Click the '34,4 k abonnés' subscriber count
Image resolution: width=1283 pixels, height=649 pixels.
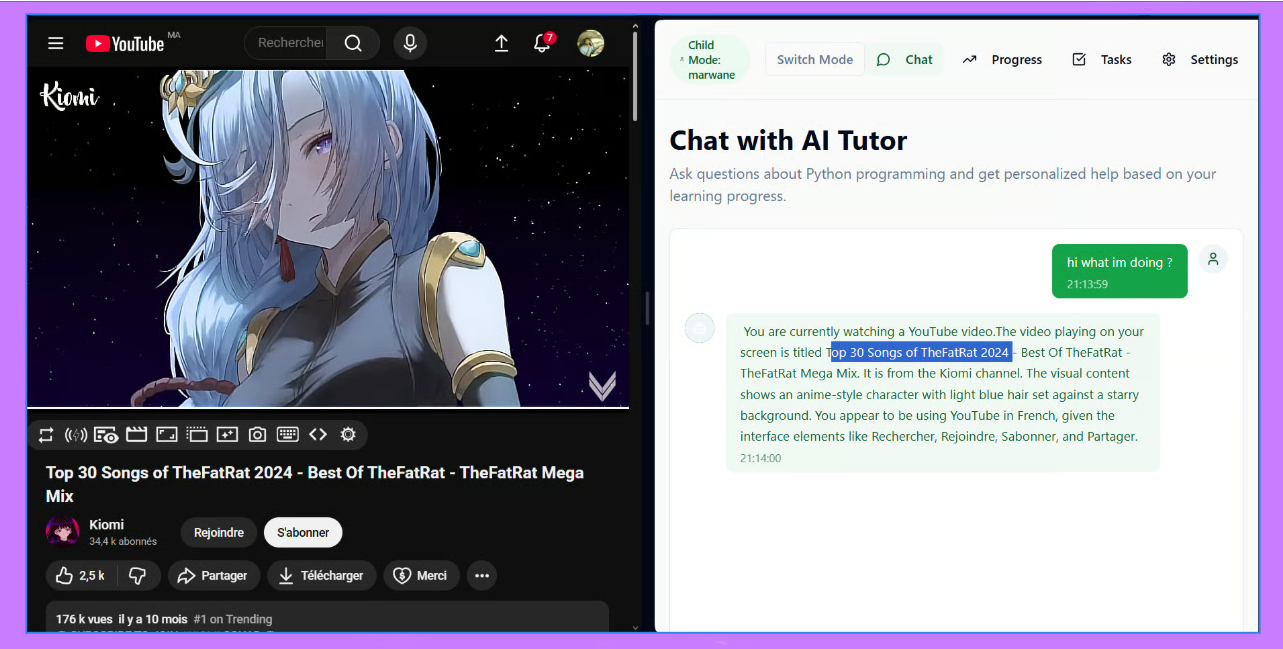pos(123,542)
